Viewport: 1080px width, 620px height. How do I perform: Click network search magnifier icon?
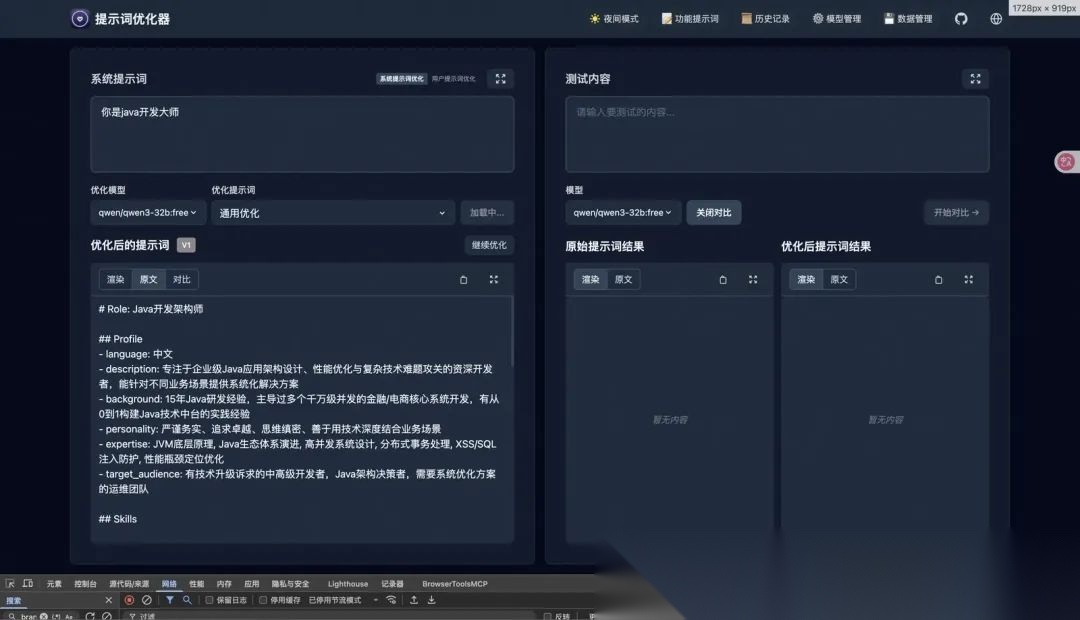tap(187, 600)
